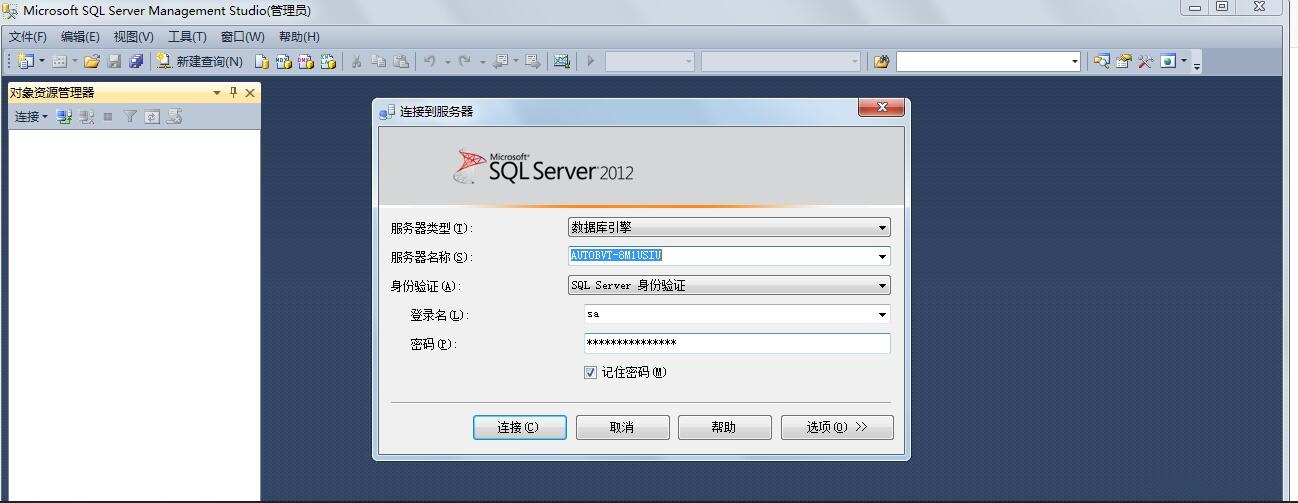Open the 工具(T) menu
Image resolution: width=1298 pixels, height=503 pixels.
[187, 36]
